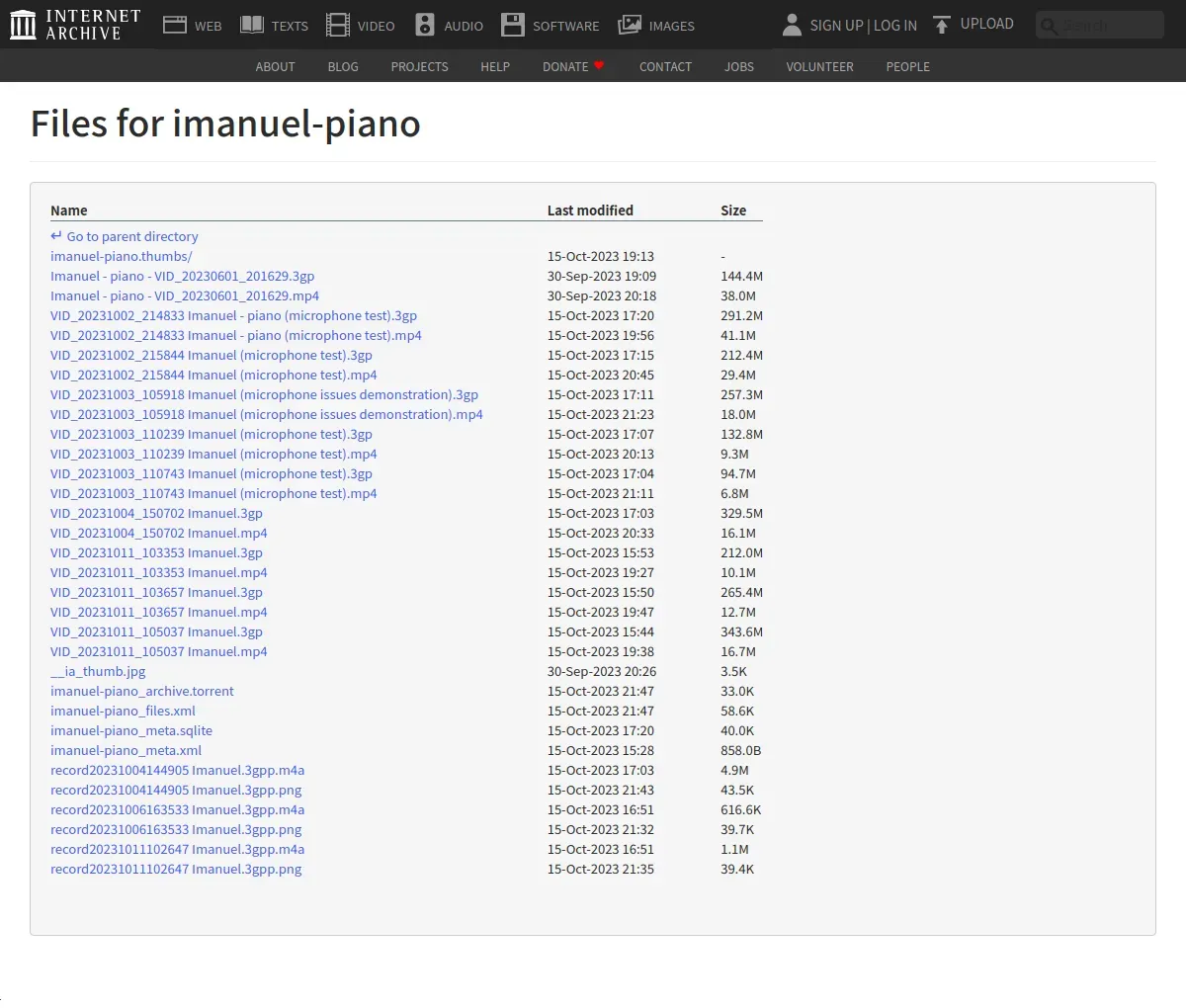This screenshot has width=1186, height=1008.
Task: Open the Software floppy-disk icon
Action: [x=513, y=25]
